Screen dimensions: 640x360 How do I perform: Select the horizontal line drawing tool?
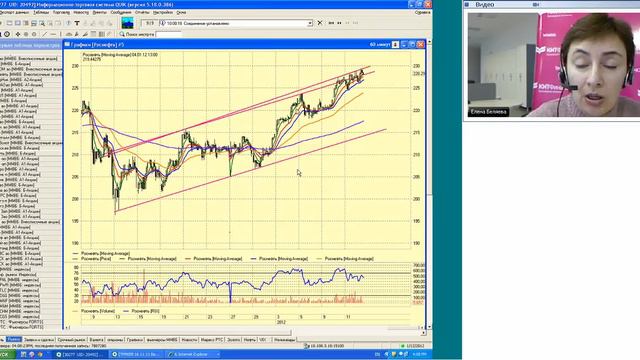click(53, 34)
